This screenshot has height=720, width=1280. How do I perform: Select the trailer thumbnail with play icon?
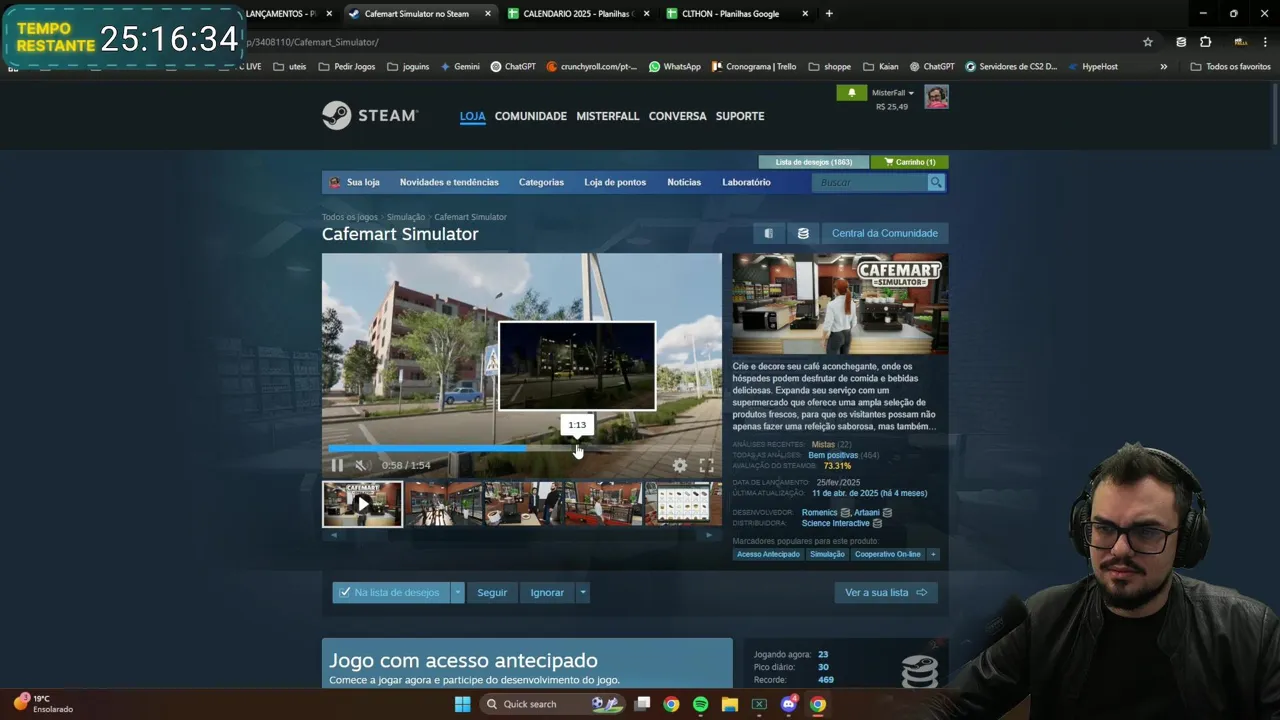pos(362,504)
